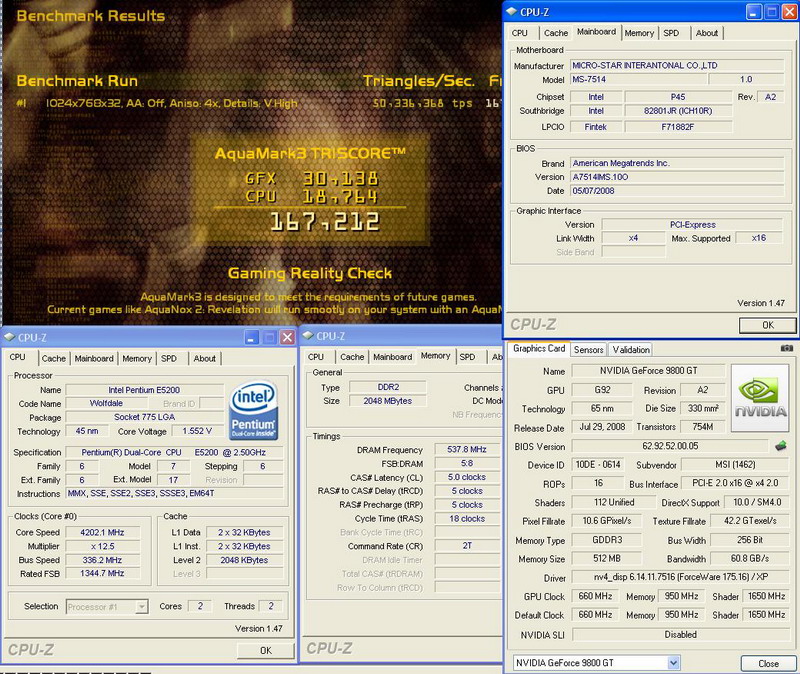Click OK in the CPU window
Image resolution: width=800 pixels, height=674 pixels.
pos(266,650)
